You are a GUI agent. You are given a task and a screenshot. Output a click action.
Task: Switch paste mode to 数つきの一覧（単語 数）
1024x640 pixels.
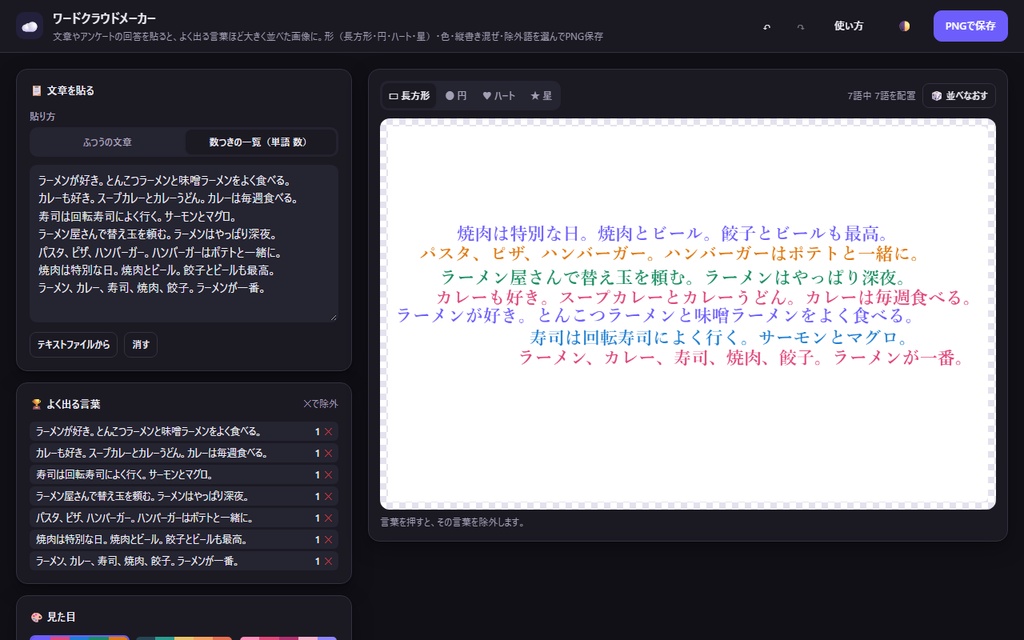click(x=259, y=142)
